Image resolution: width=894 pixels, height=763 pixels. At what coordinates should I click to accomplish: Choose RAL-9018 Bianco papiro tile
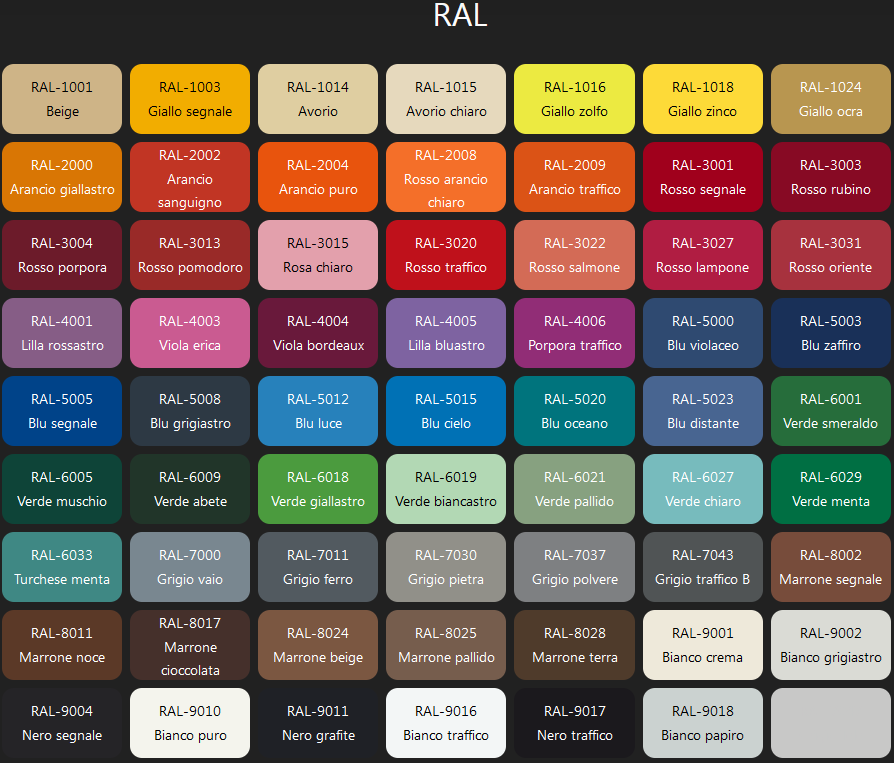coord(703,723)
